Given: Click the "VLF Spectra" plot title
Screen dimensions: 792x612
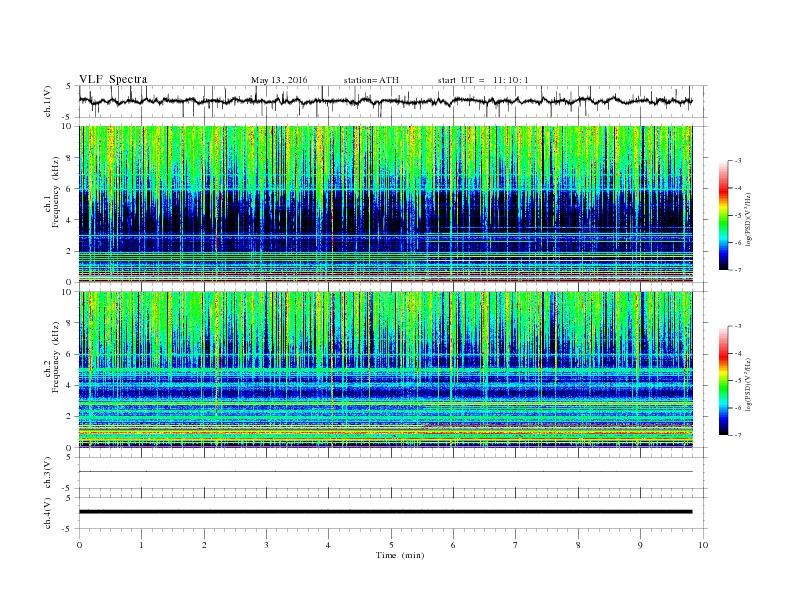Looking at the screenshot, I should 113,80.
